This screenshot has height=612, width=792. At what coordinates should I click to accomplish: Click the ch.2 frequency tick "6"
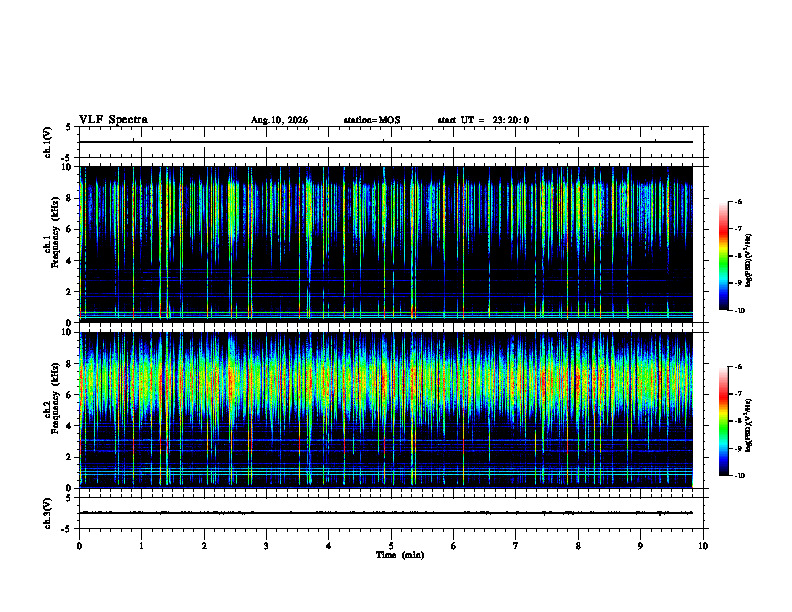click(x=69, y=395)
